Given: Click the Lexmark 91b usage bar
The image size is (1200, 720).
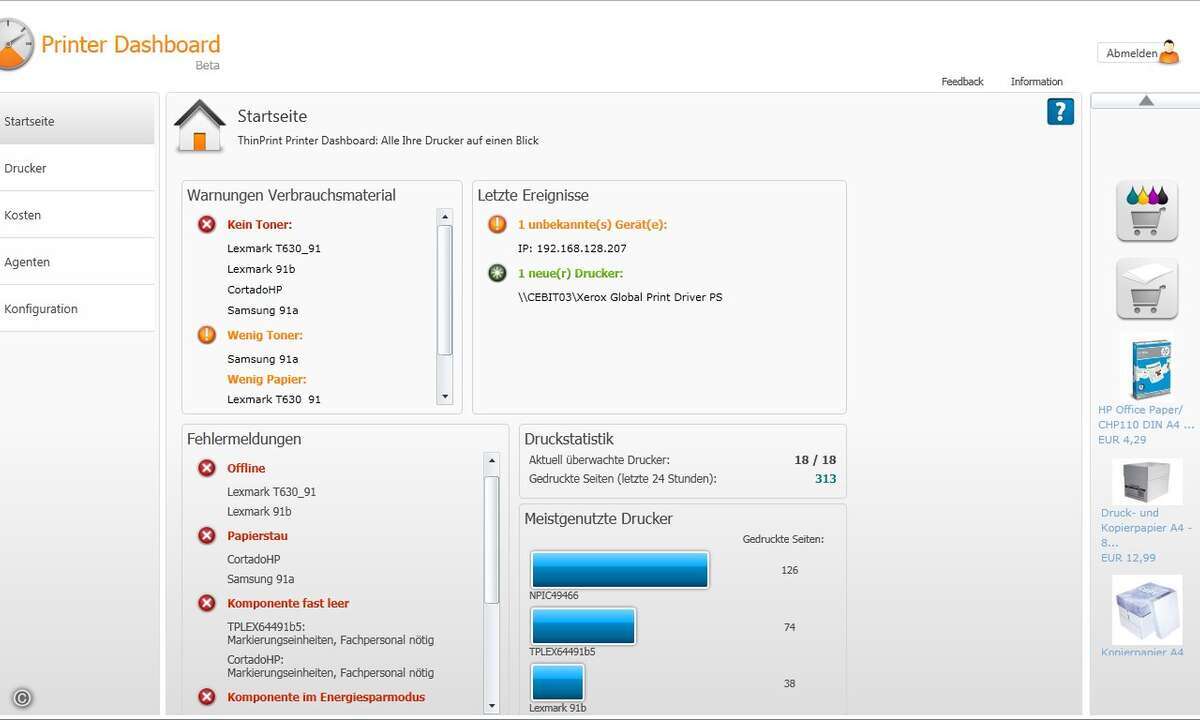Looking at the screenshot, I should point(557,683).
